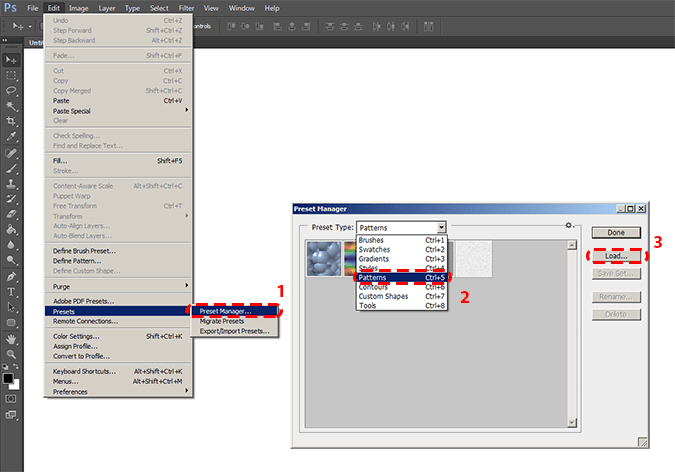
Task: Click the Done button
Action: (616, 233)
